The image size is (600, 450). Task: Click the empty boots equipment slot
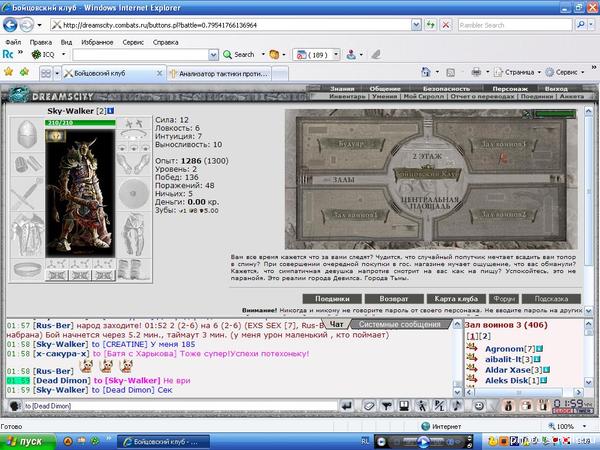134,269
